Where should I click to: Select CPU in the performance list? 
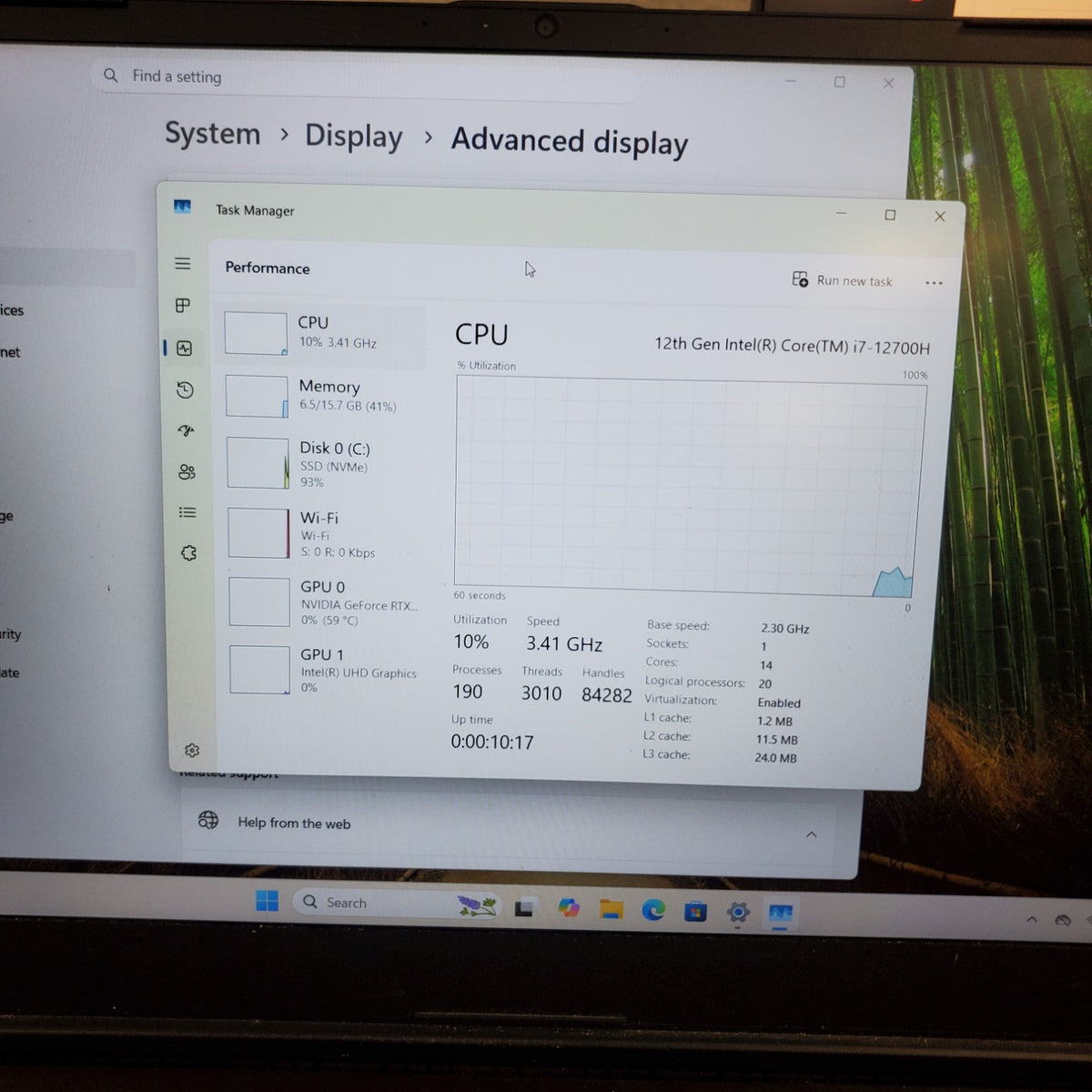point(323,333)
